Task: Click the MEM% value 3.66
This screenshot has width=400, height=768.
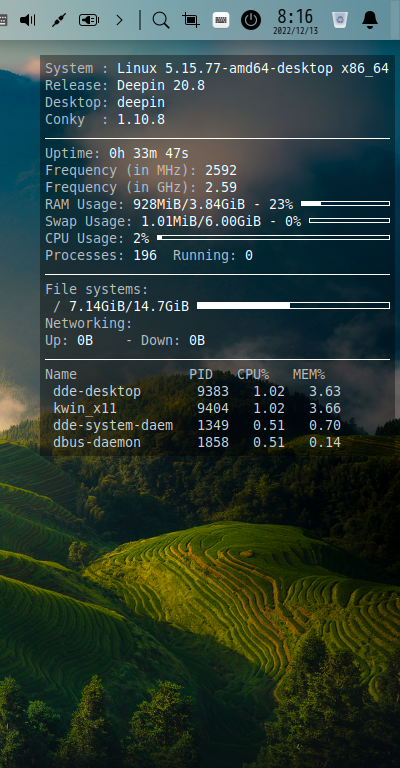Action: pos(325,408)
